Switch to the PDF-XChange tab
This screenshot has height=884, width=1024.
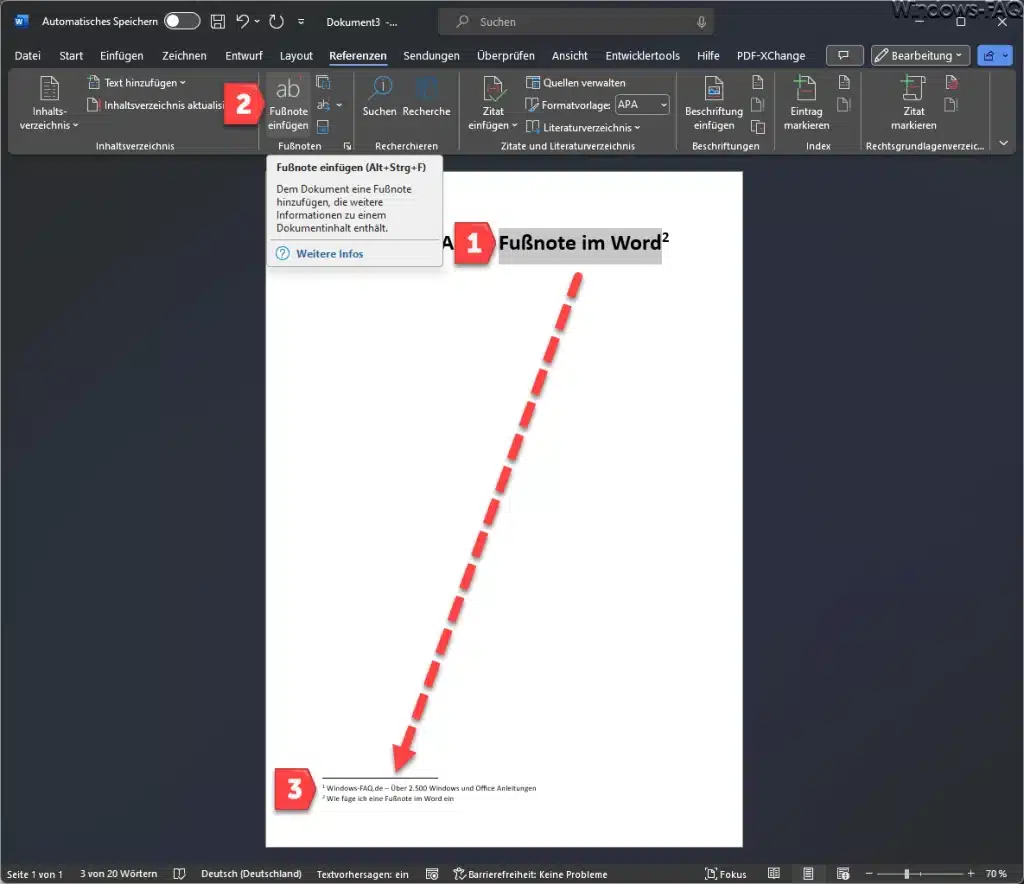[771, 55]
